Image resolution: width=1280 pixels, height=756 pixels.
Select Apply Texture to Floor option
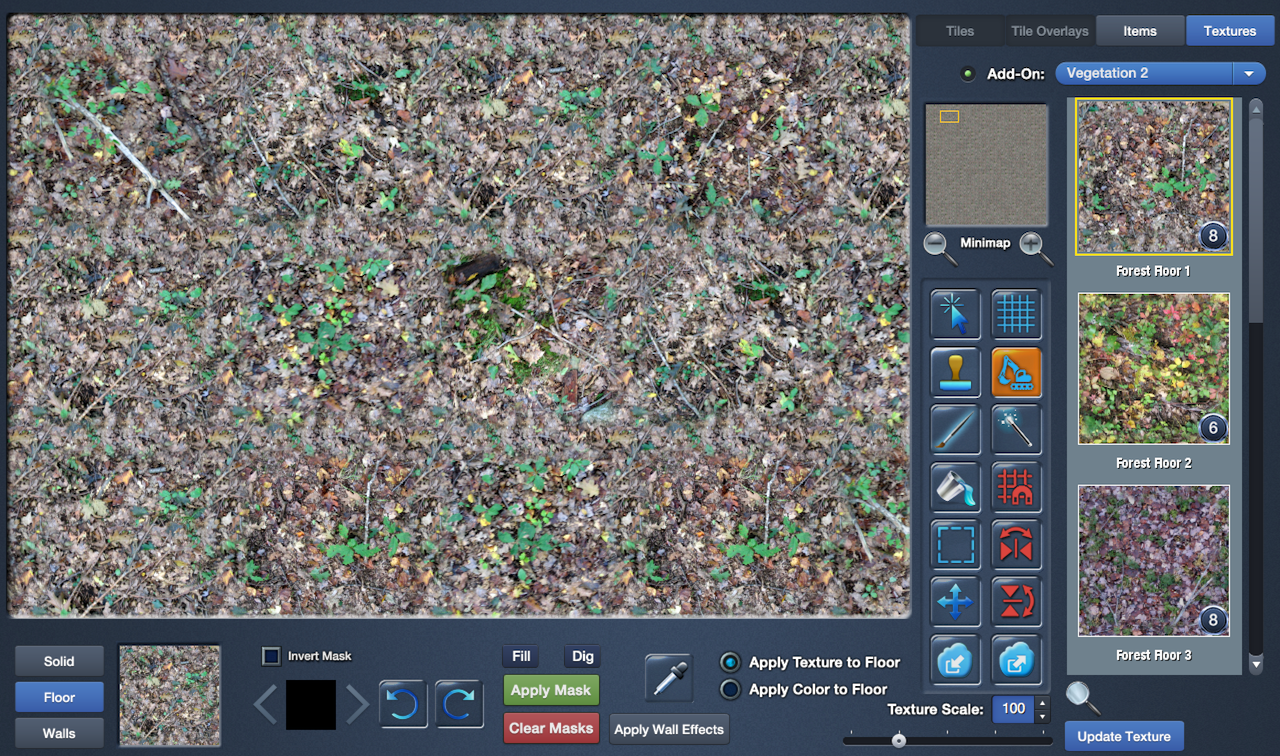731,663
